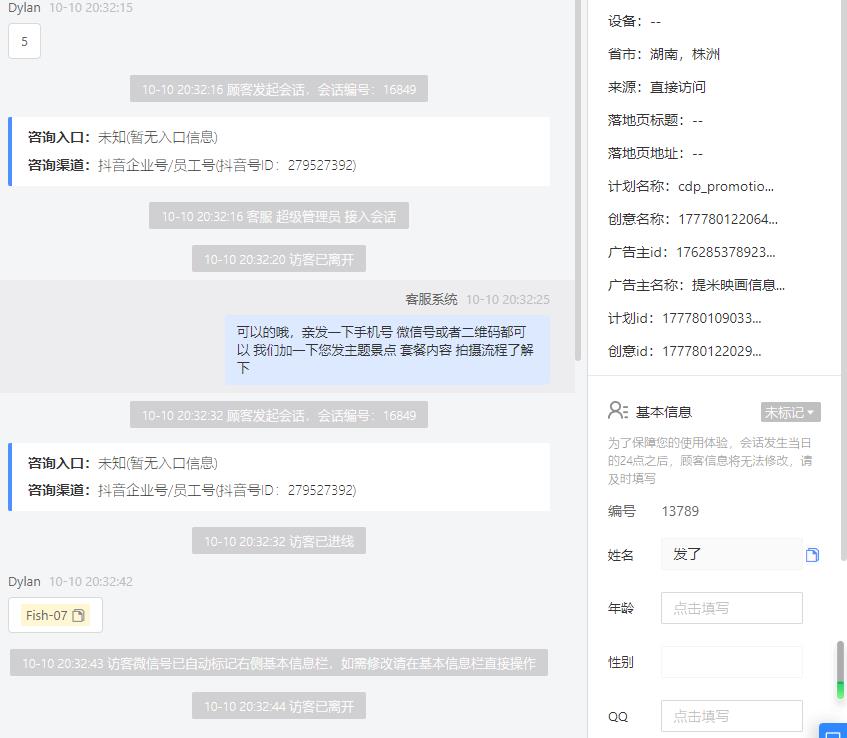The width and height of the screenshot is (847, 738).
Task: Copy the name field value 发了
Action: [812, 555]
